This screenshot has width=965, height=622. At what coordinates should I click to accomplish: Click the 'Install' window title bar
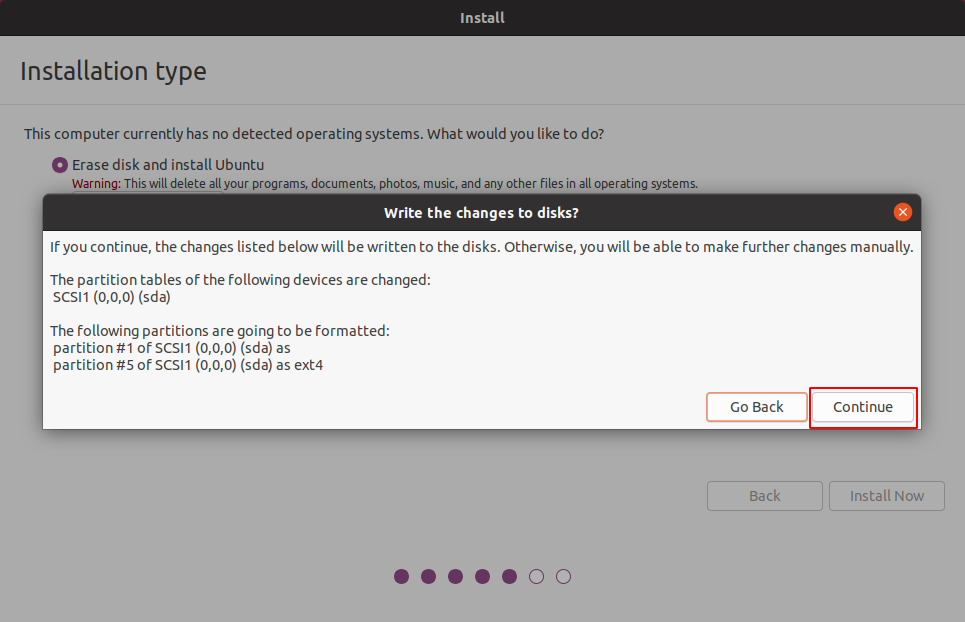pyautogui.click(x=482, y=18)
